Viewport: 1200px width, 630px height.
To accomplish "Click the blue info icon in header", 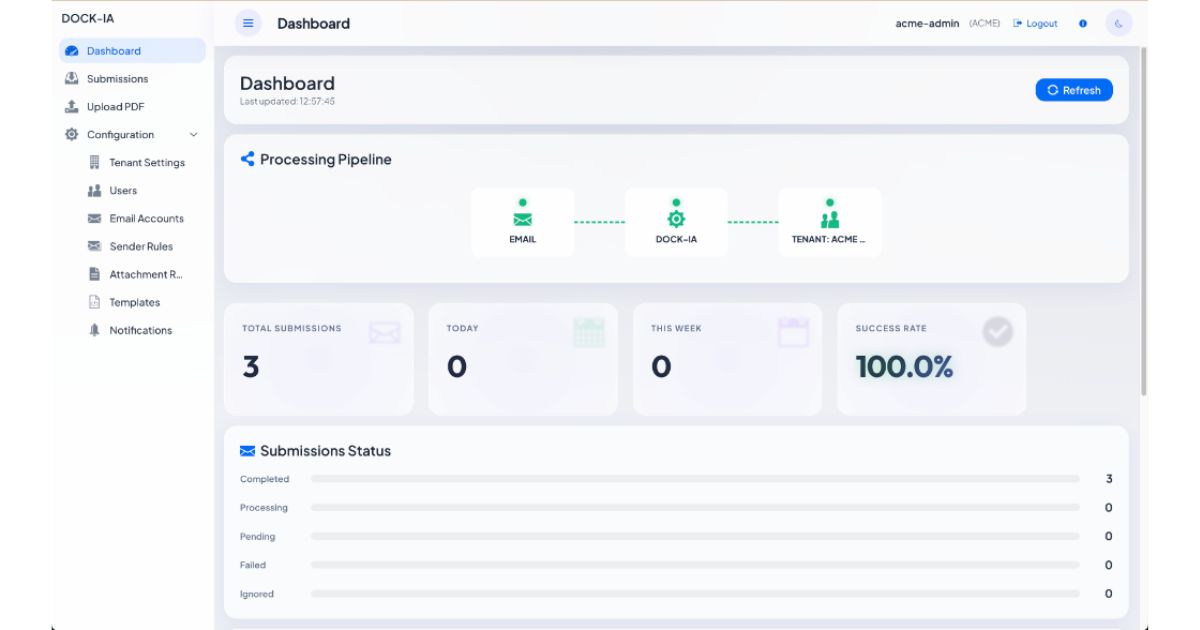I will 1083,23.
